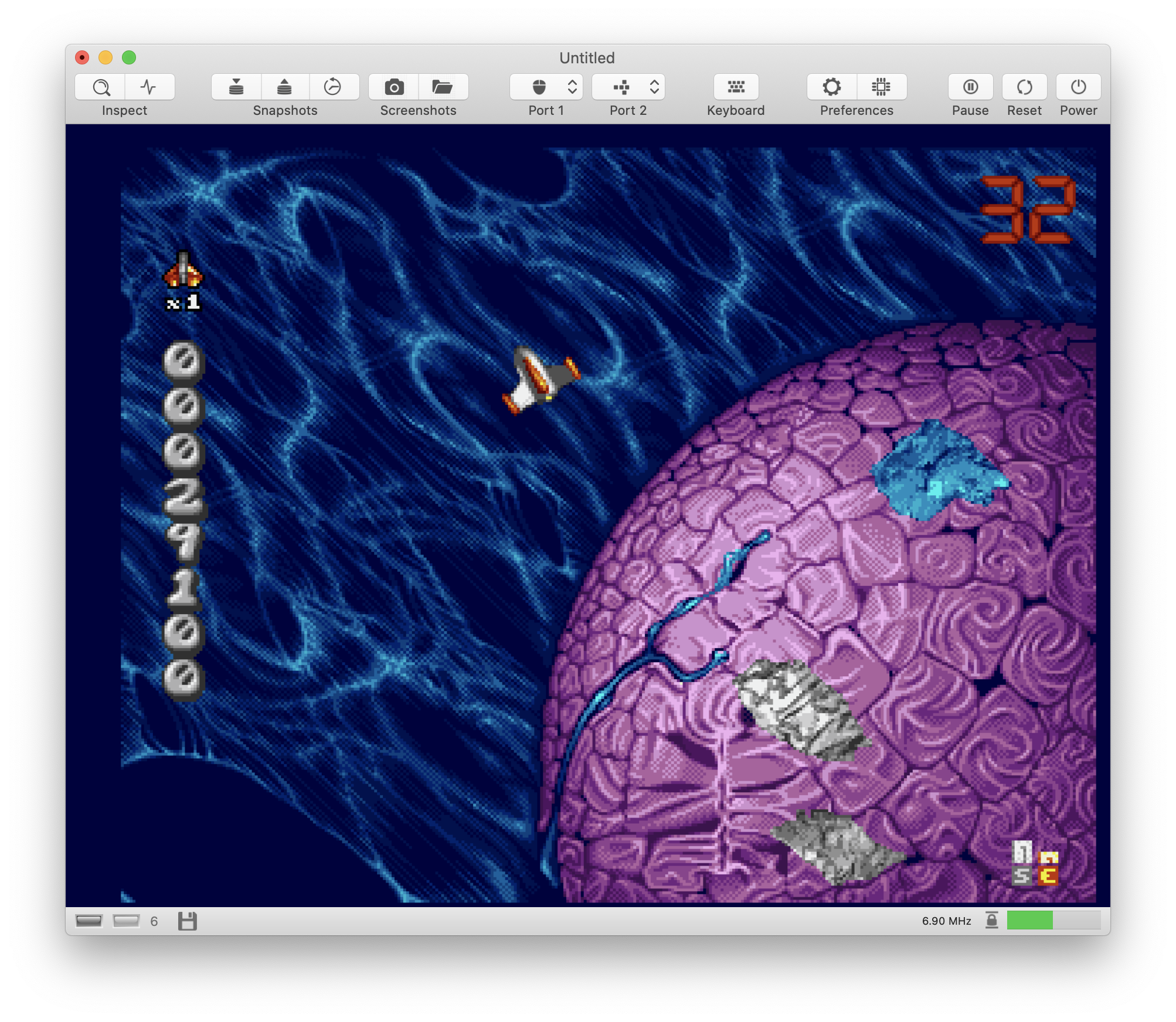Screen dimensions: 1176x1022
Task: Toggle the warp mode lock icon
Action: point(992,920)
